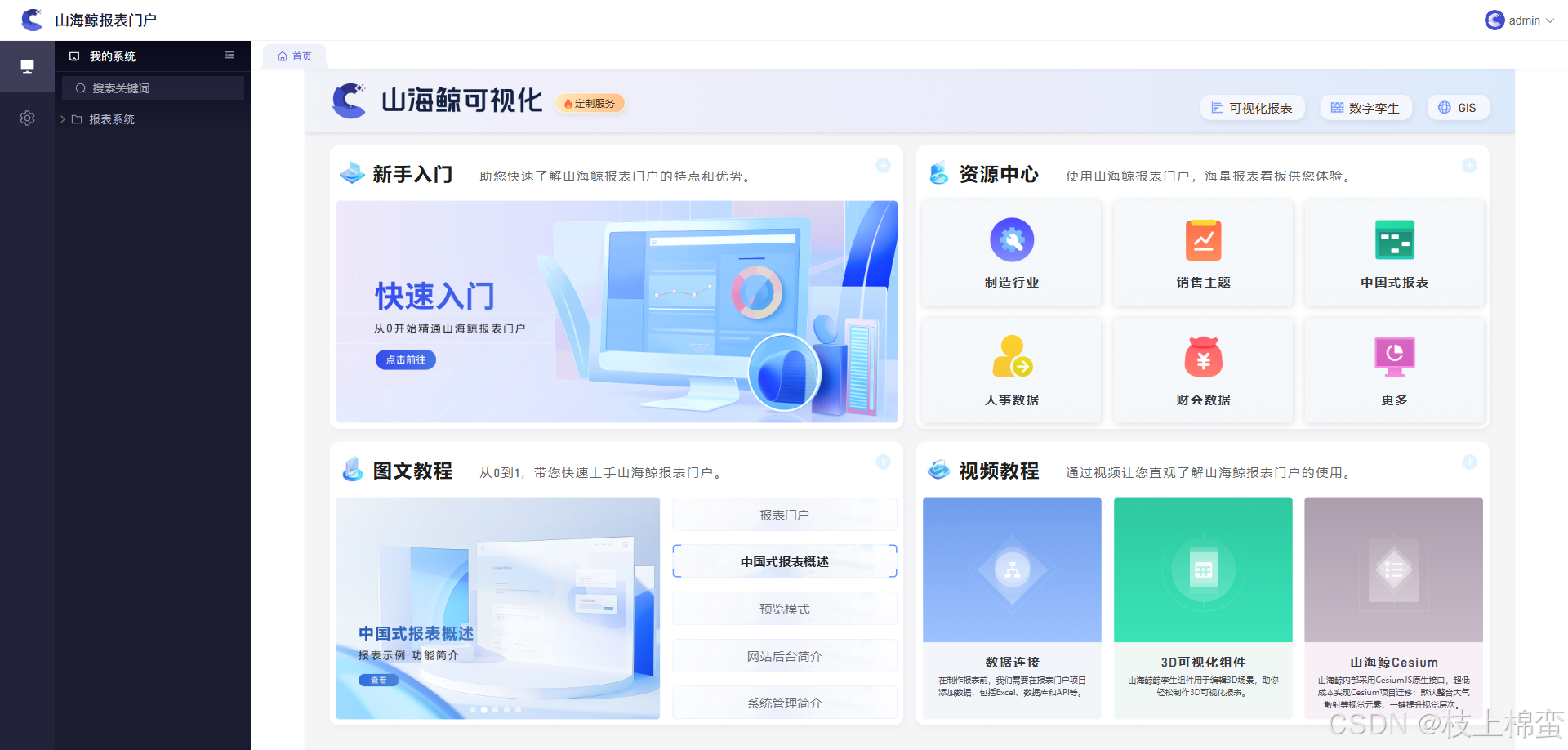Click the 点击前往 button in 快速入门
This screenshot has width=1568, height=750.
406,359
